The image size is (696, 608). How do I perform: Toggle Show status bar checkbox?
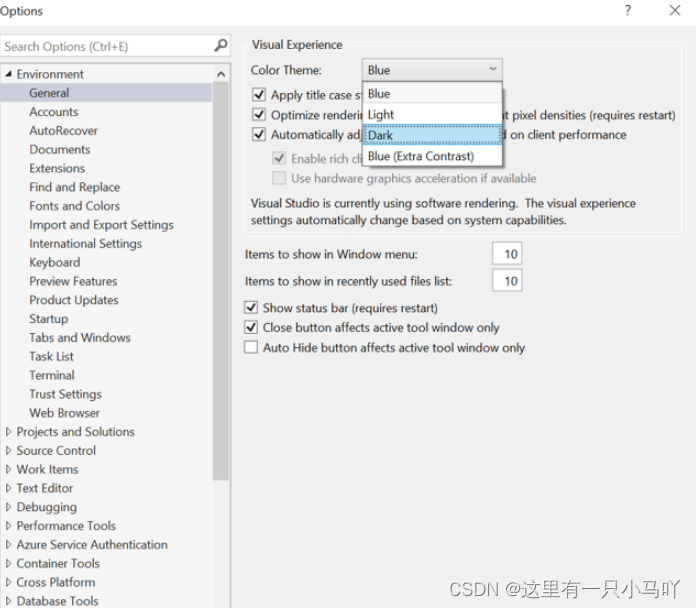[x=251, y=308]
